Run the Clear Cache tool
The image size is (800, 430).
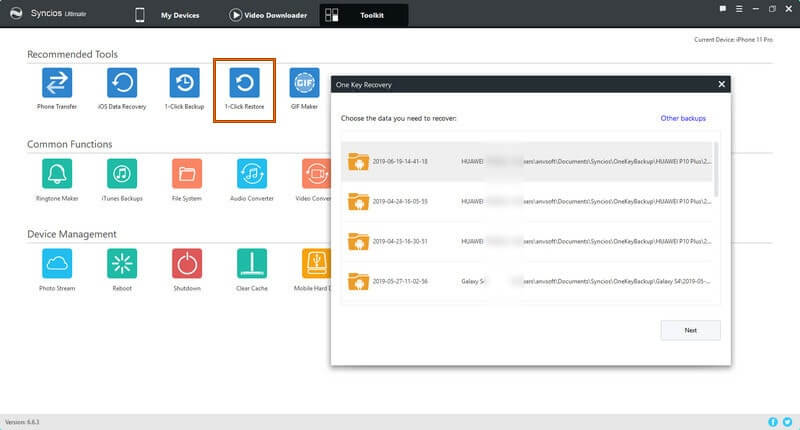pyautogui.click(x=252, y=263)
